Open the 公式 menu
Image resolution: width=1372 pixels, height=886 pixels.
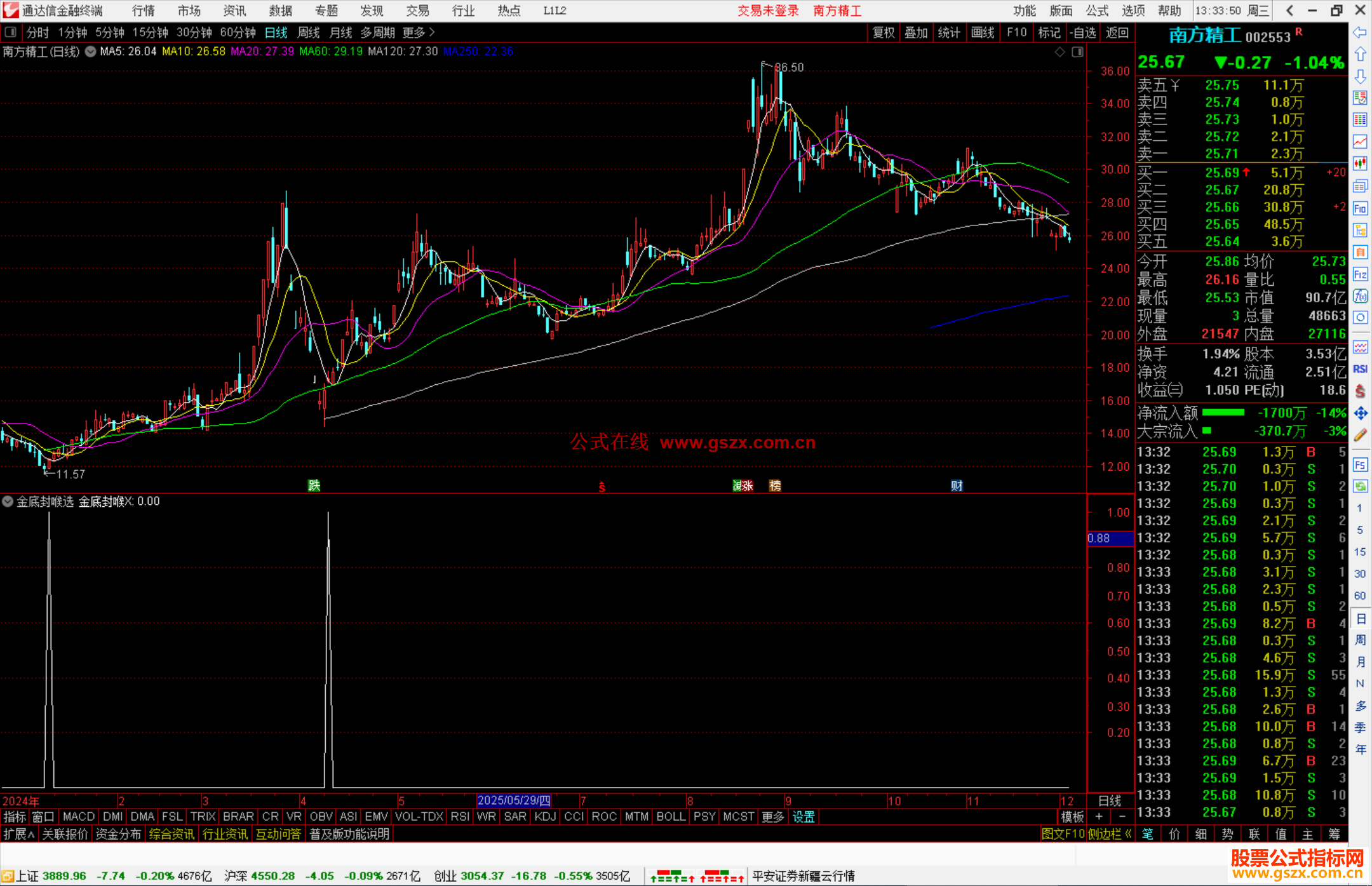[x=1096, y=11]
